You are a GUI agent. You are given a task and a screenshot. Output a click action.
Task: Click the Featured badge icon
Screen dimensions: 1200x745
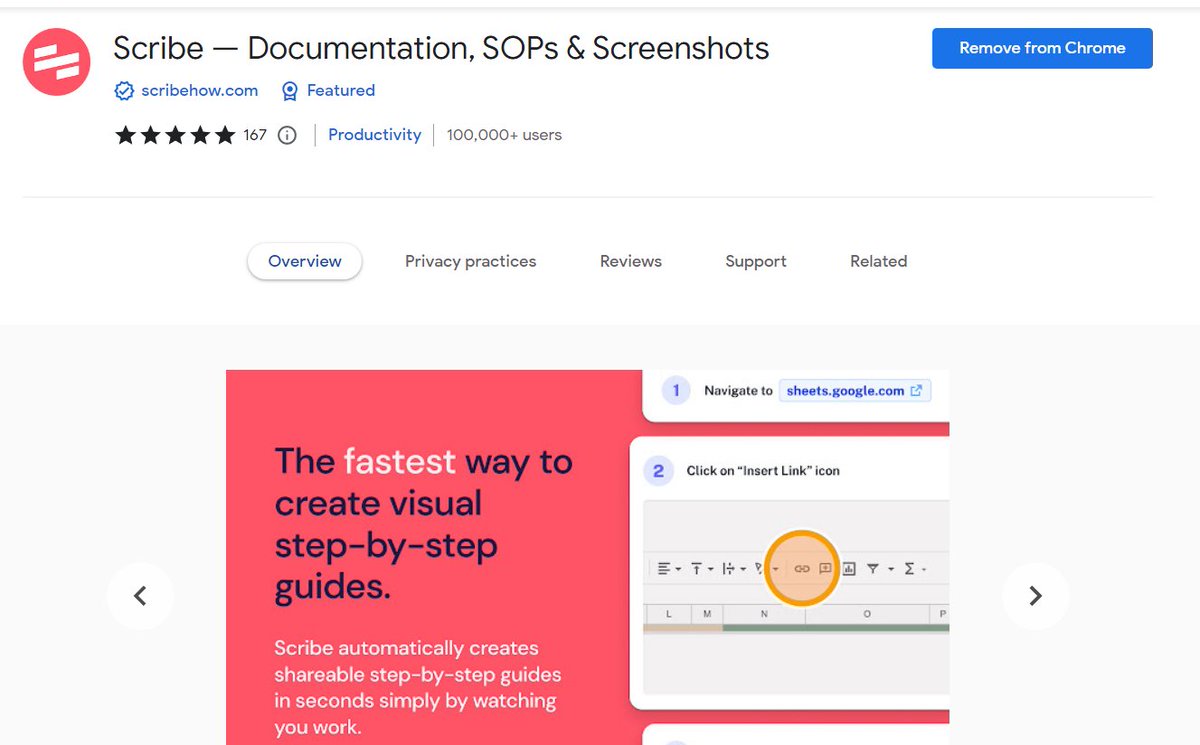tap(290, 90)
